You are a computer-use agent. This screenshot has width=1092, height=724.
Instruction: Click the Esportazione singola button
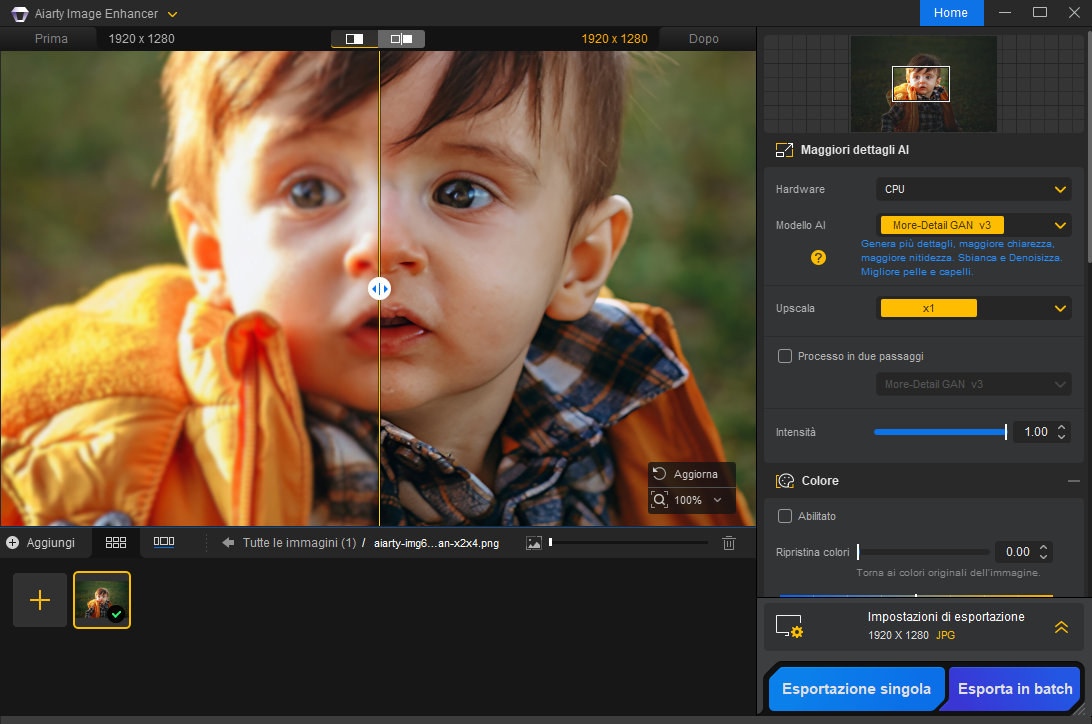click(x=856, y=689)
